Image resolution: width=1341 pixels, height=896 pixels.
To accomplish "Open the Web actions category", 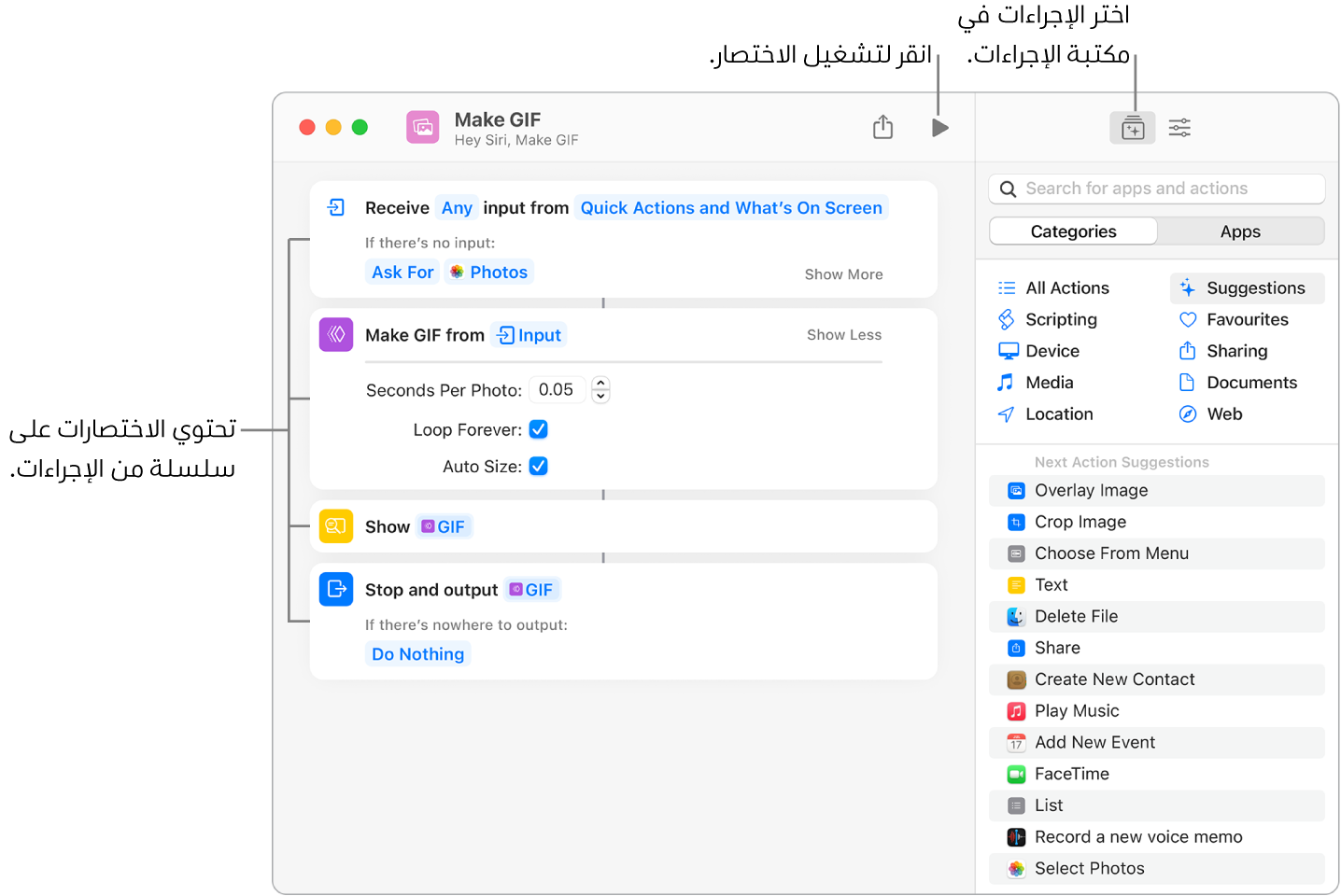I will [1223, 413].
